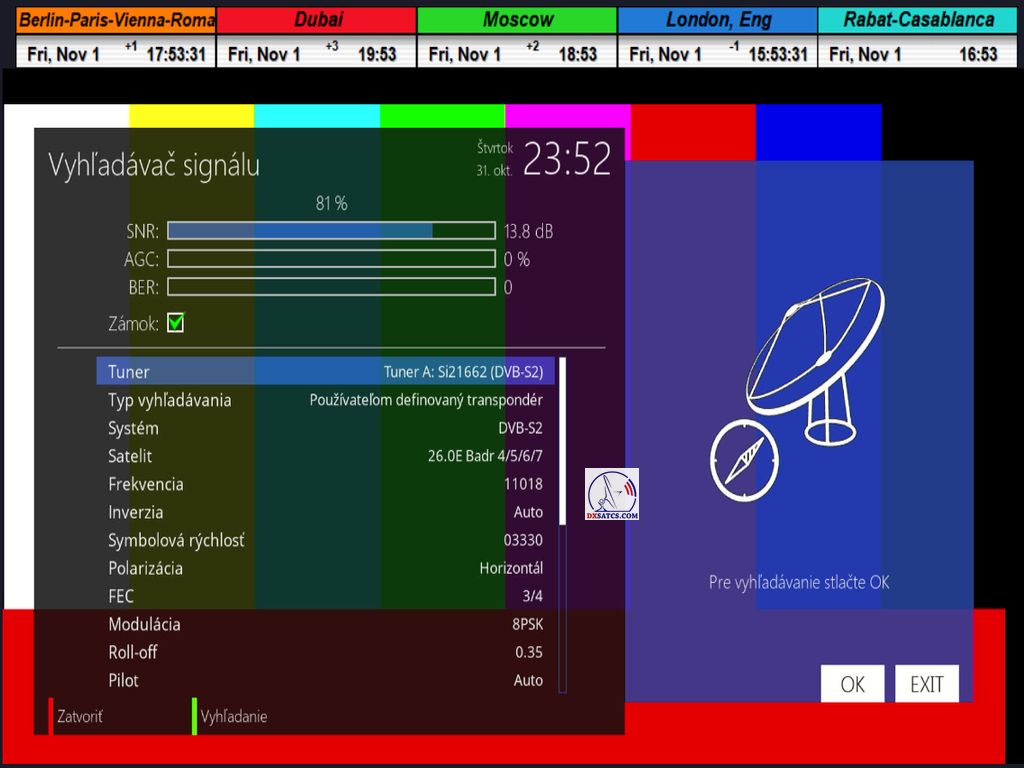1024x768 pixels.
Task: Select the Dubai world clock header
Action: 316,20
